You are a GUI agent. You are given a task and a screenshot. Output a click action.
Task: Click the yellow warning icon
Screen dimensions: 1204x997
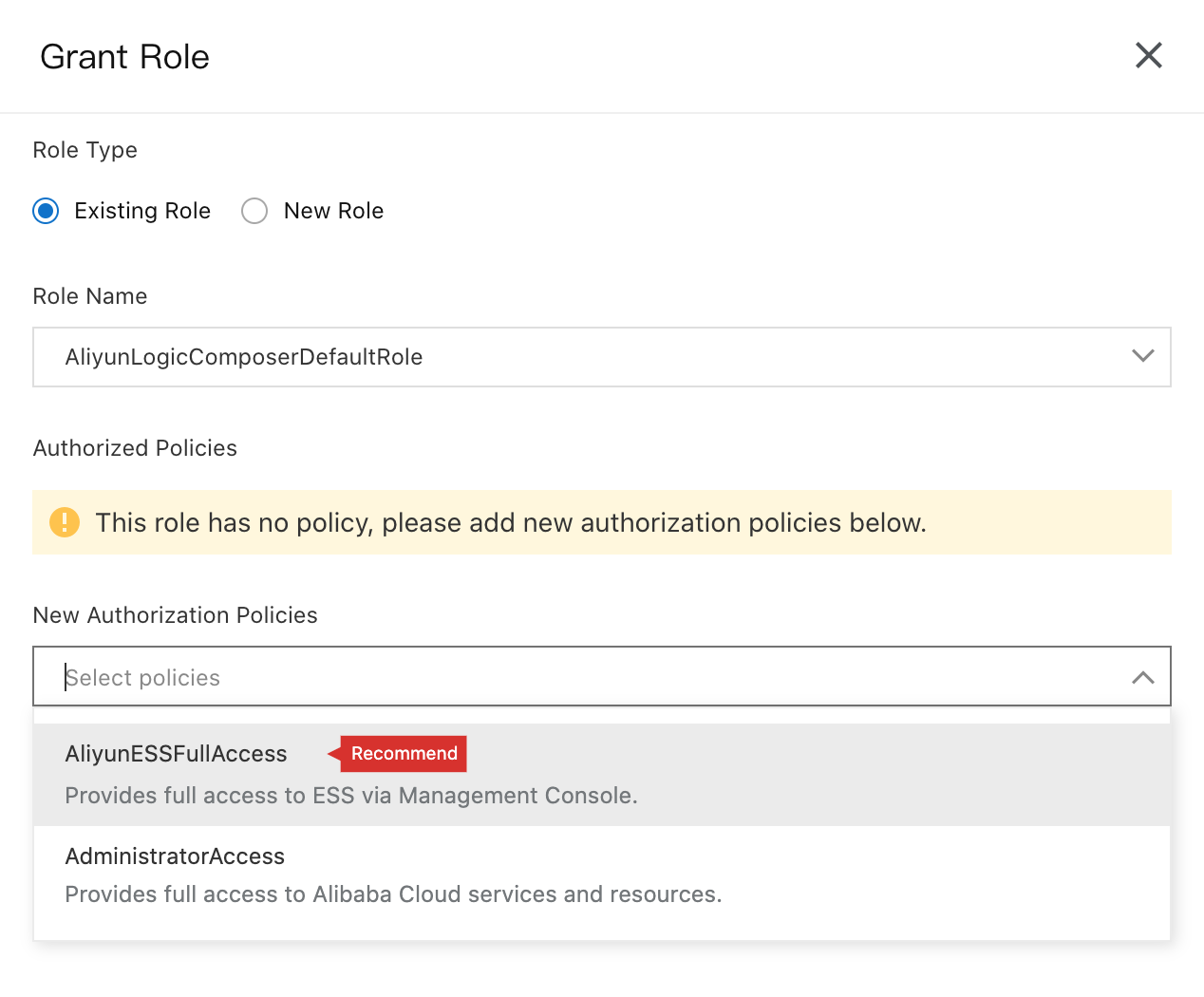pos(65,522)
